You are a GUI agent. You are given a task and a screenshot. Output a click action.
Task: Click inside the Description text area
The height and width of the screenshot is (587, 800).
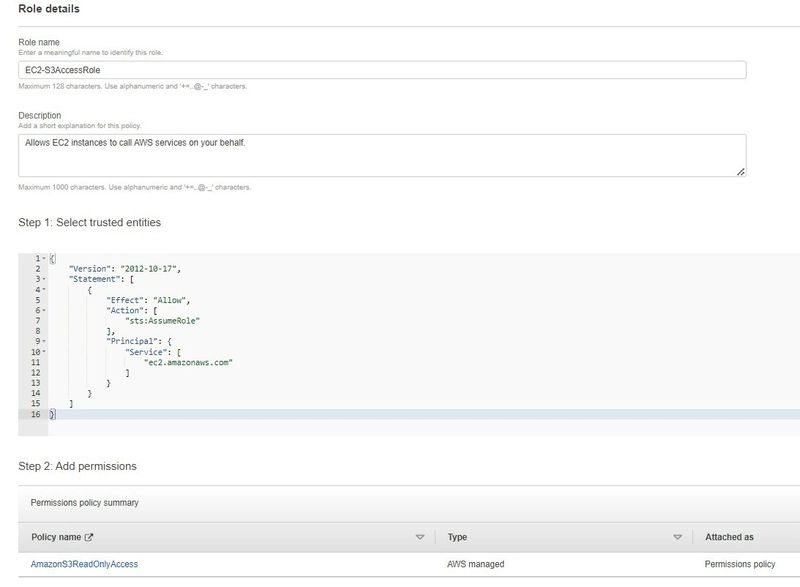382,156
